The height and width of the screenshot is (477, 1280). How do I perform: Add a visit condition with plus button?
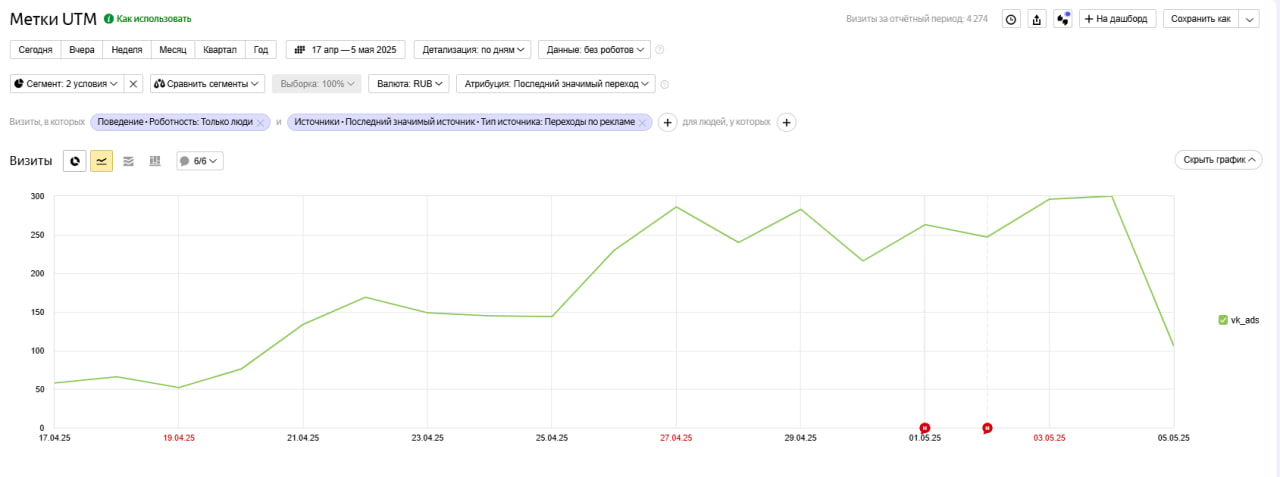pos(668,122)
